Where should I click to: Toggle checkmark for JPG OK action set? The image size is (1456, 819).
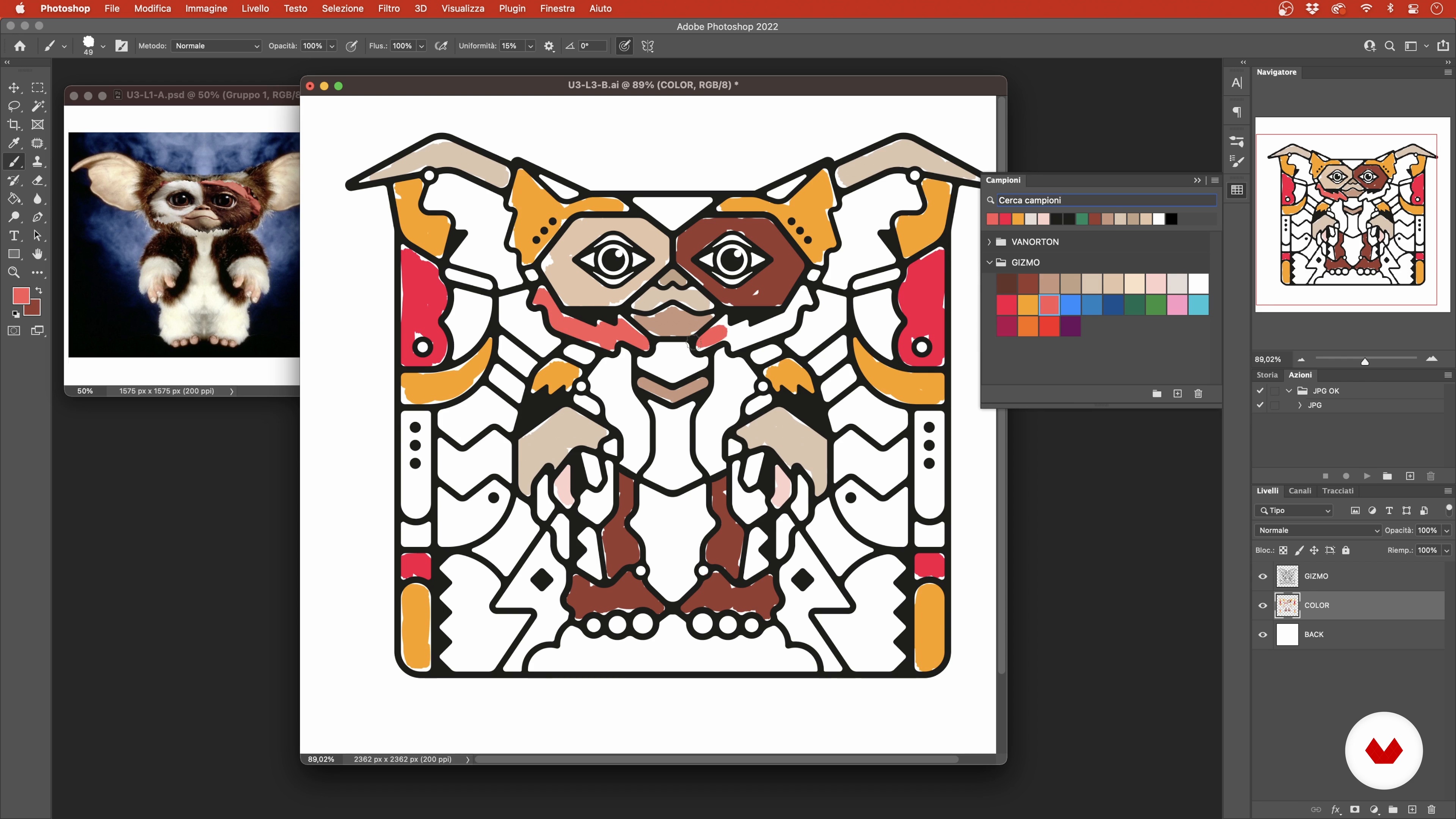click(x=1260, y=391)
